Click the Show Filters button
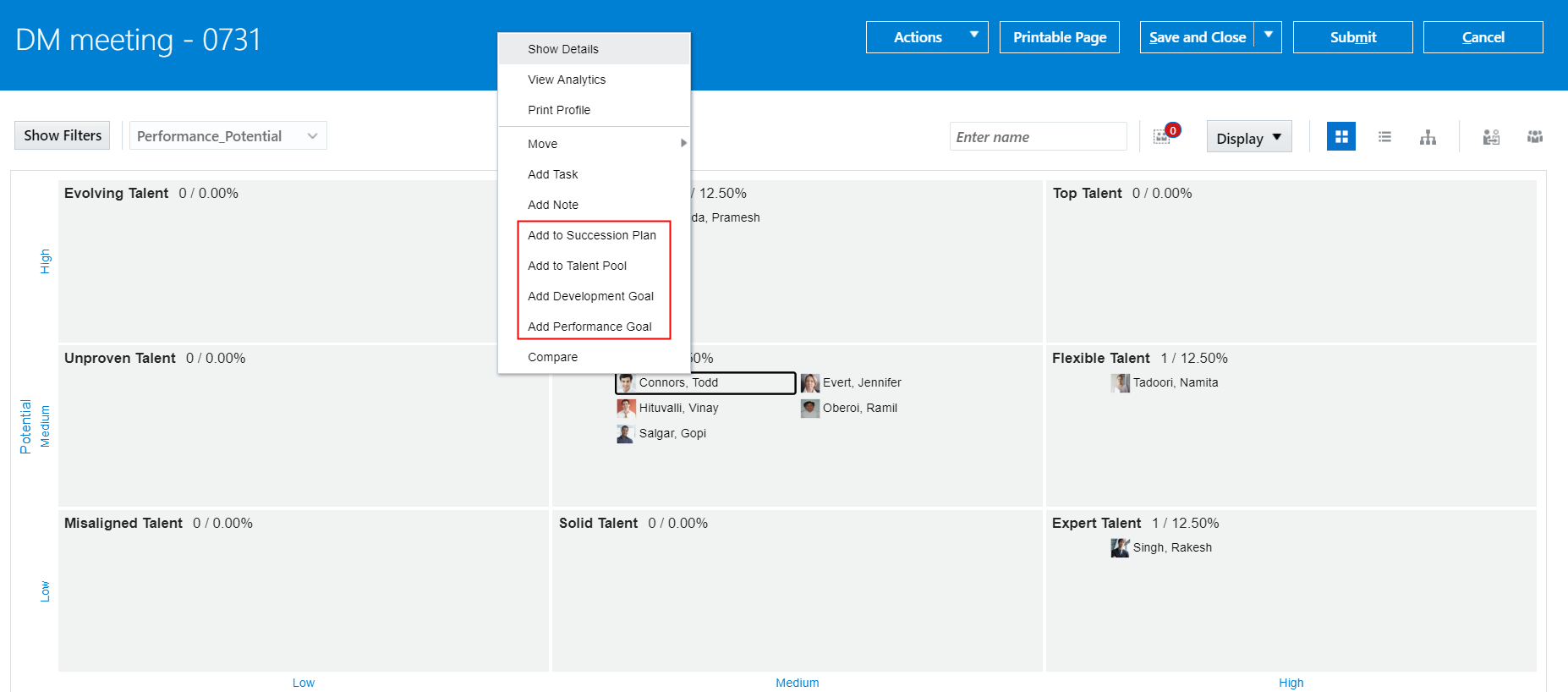 [x=63, y=135]
